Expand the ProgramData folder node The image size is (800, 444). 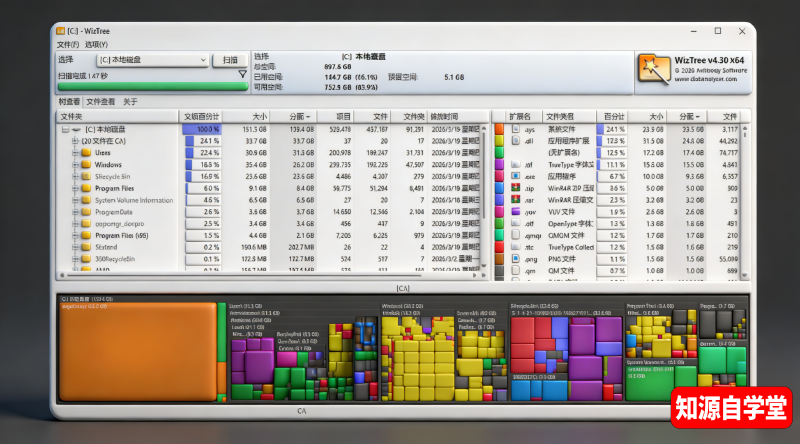75,212
